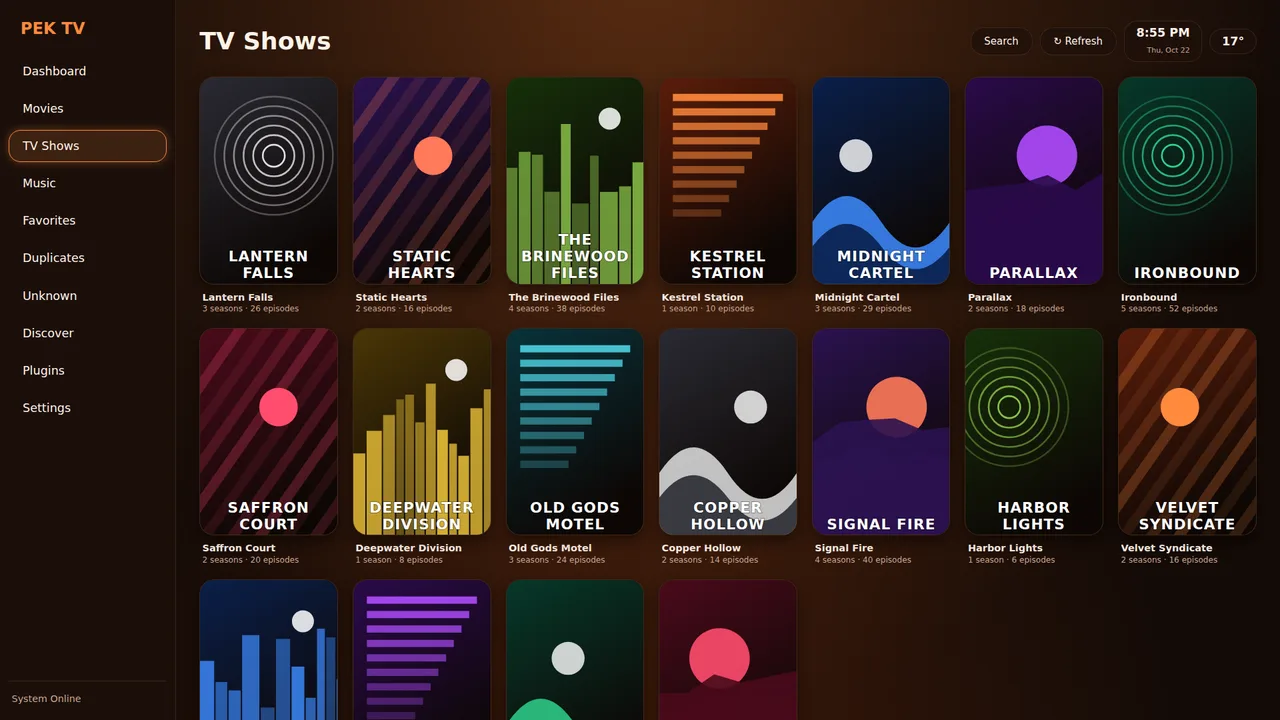Image resolution: width=1280 pixels, height=720 pixels.
Task: Click the PEK TV logo
Action: tap(53, 28)
